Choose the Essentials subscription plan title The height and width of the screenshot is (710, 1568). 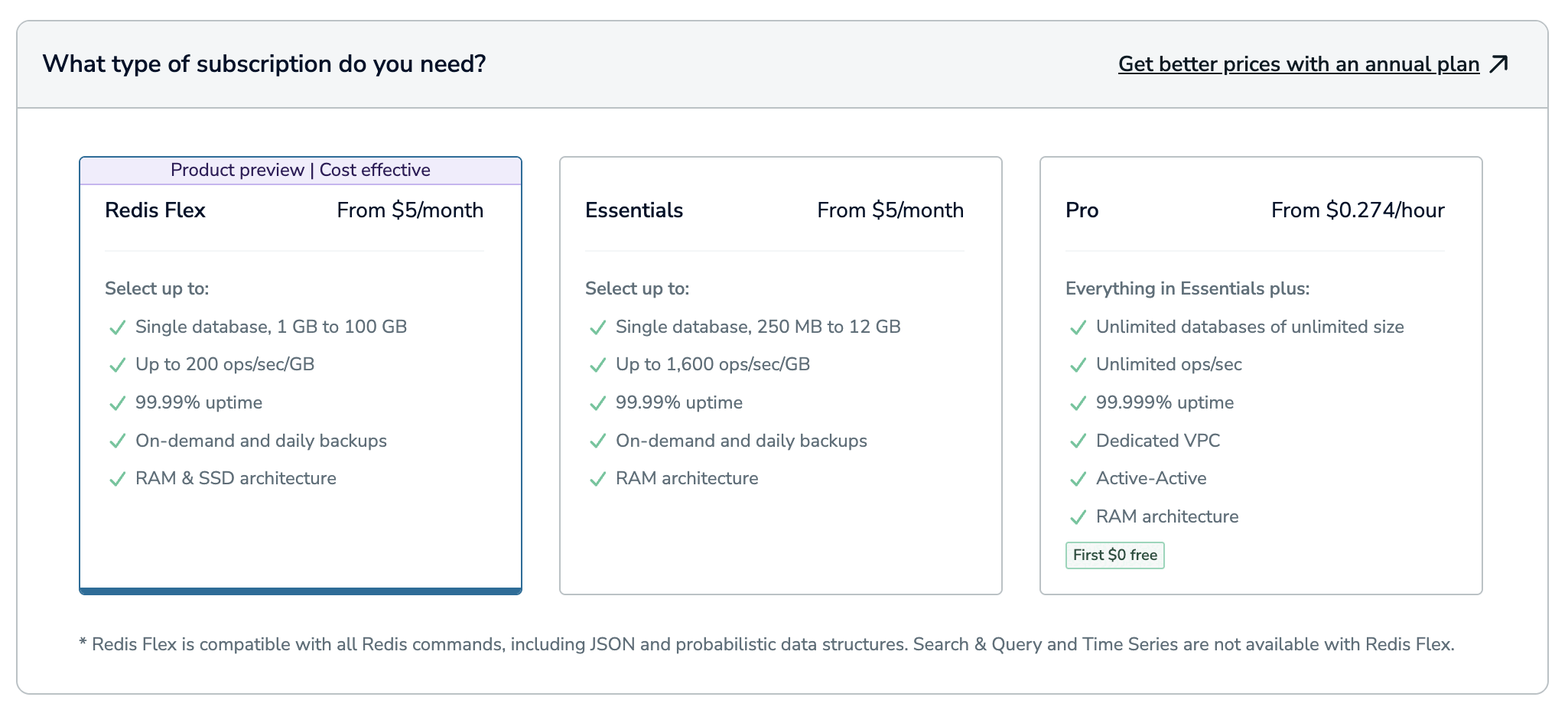coord(634,210)
